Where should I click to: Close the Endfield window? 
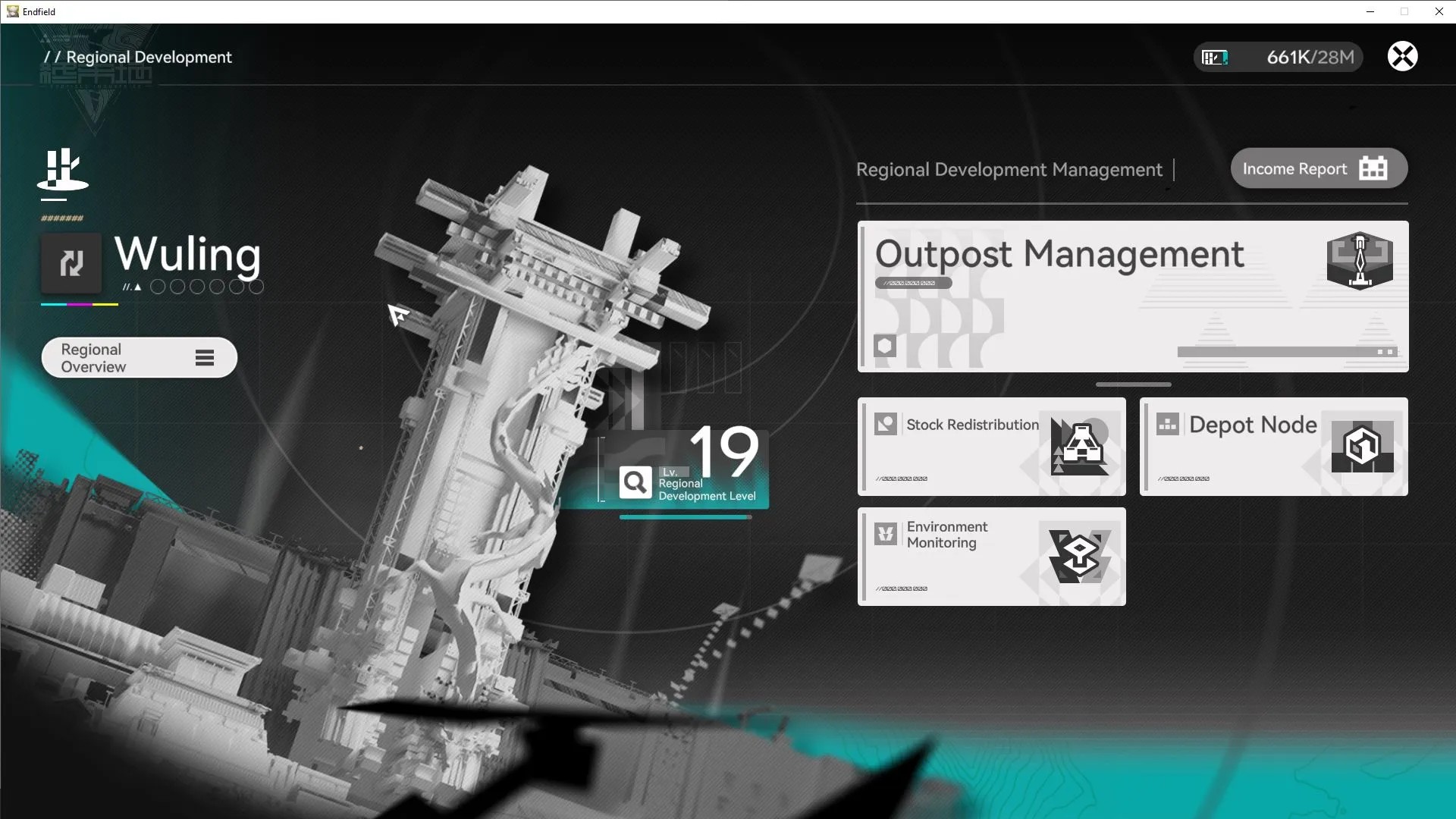coord(1439,11)
